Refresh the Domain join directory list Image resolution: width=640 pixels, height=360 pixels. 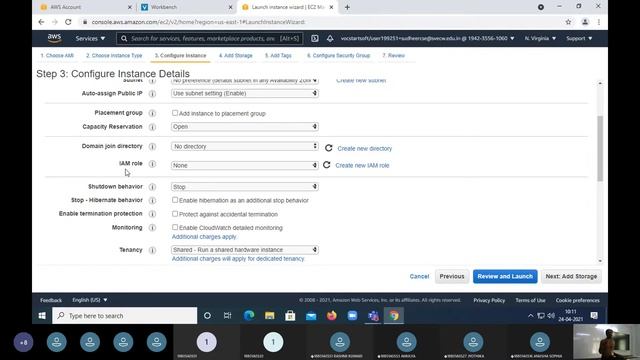tap(329, 148)
